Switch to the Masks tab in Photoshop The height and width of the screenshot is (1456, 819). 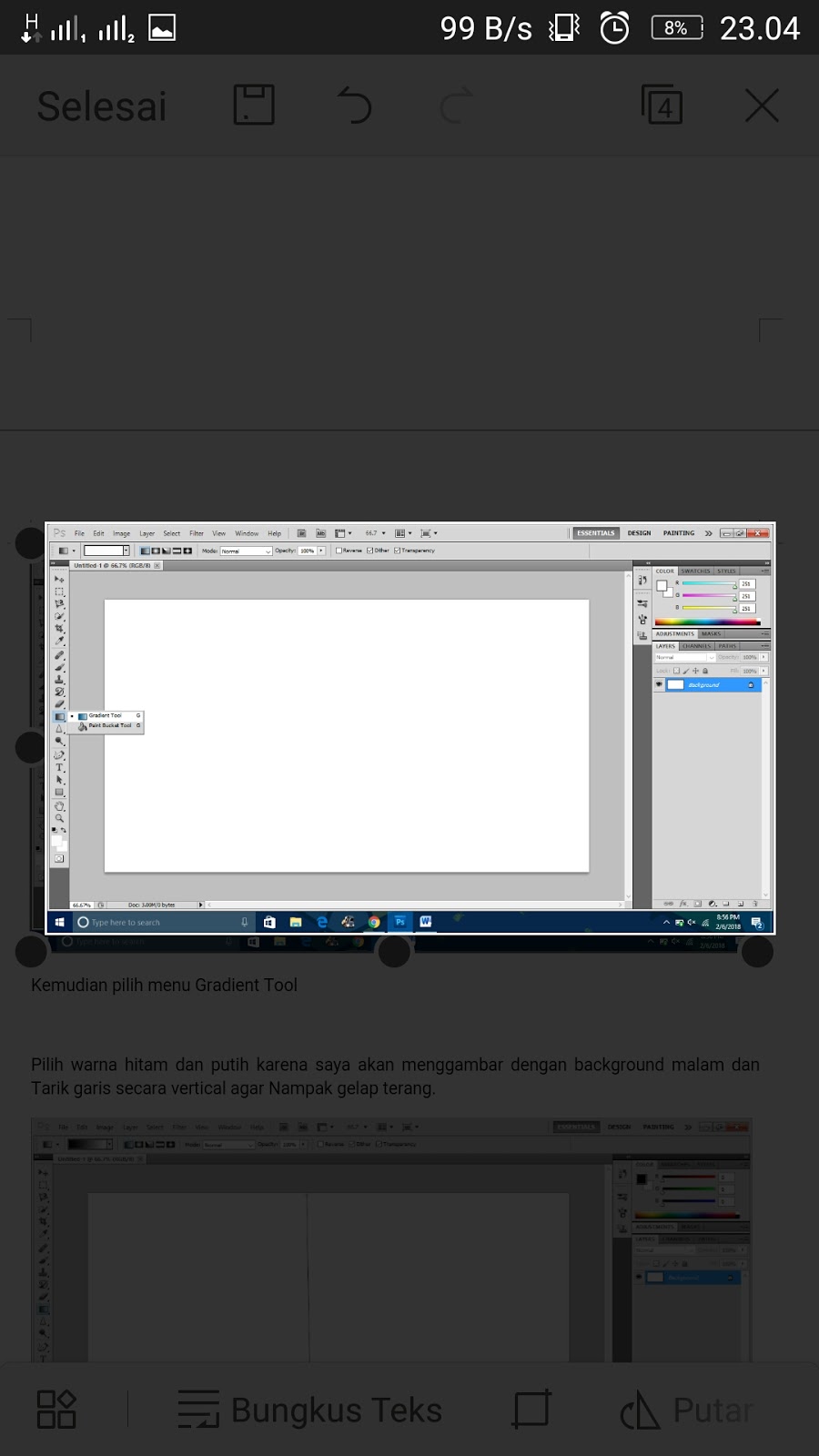click(x=711, y=634)
